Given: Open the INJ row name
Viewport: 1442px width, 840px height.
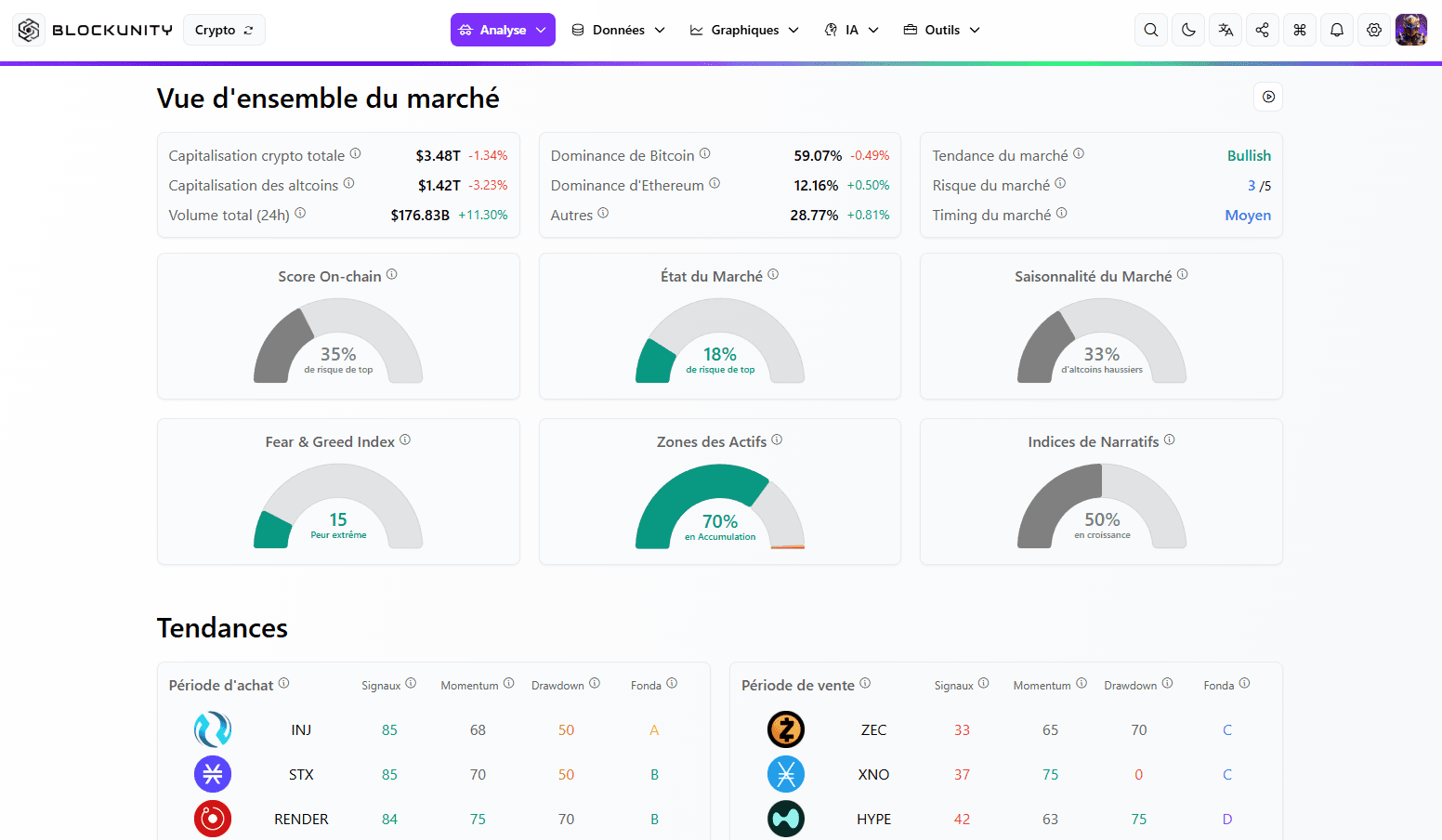Looking at the screenshot, I should [301, 730].
